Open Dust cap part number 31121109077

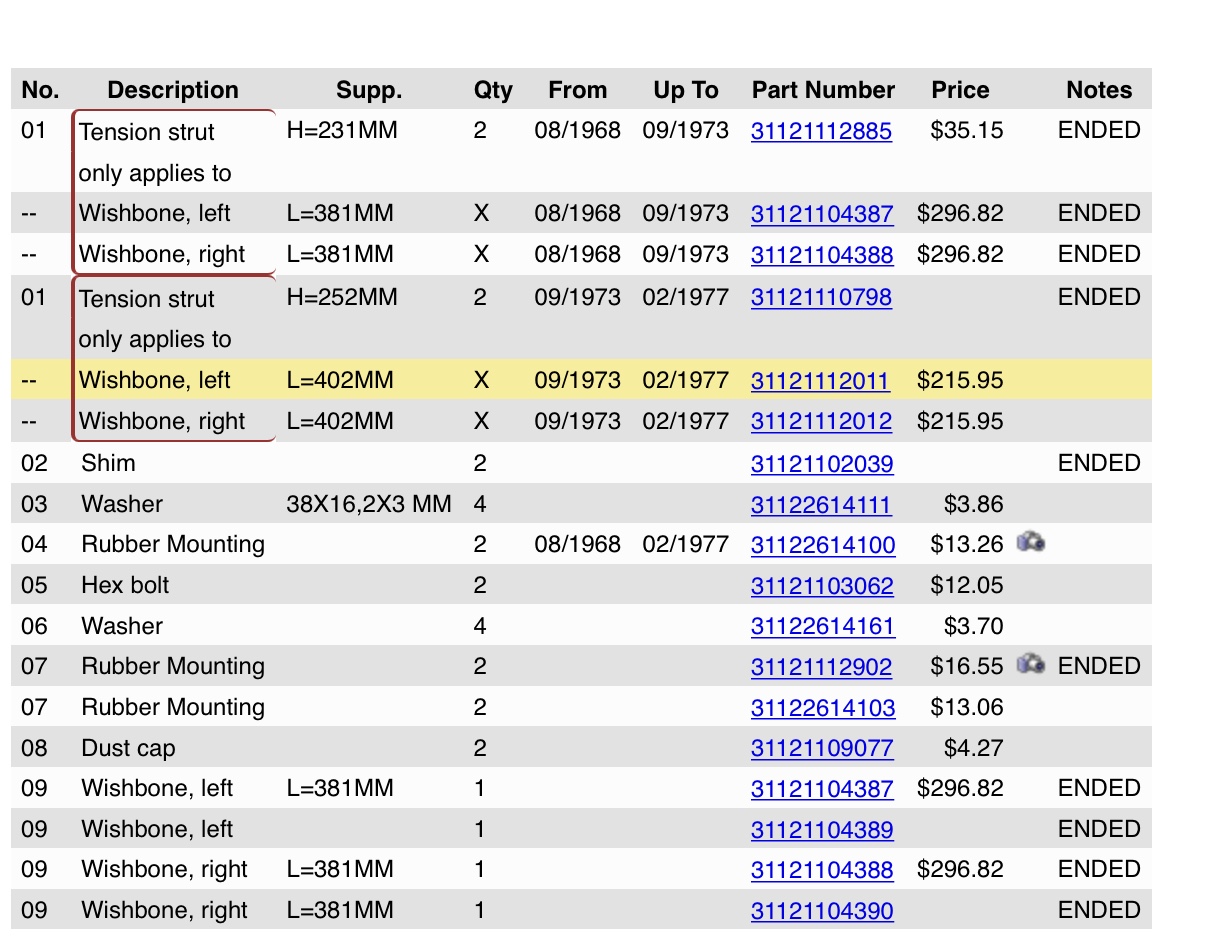coord(822,749)
